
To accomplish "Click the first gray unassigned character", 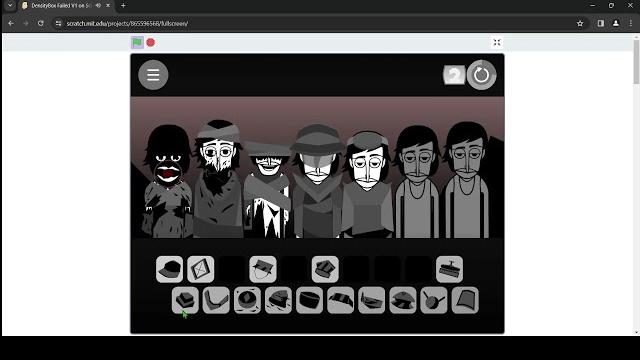I will click(x=417, y=182).
